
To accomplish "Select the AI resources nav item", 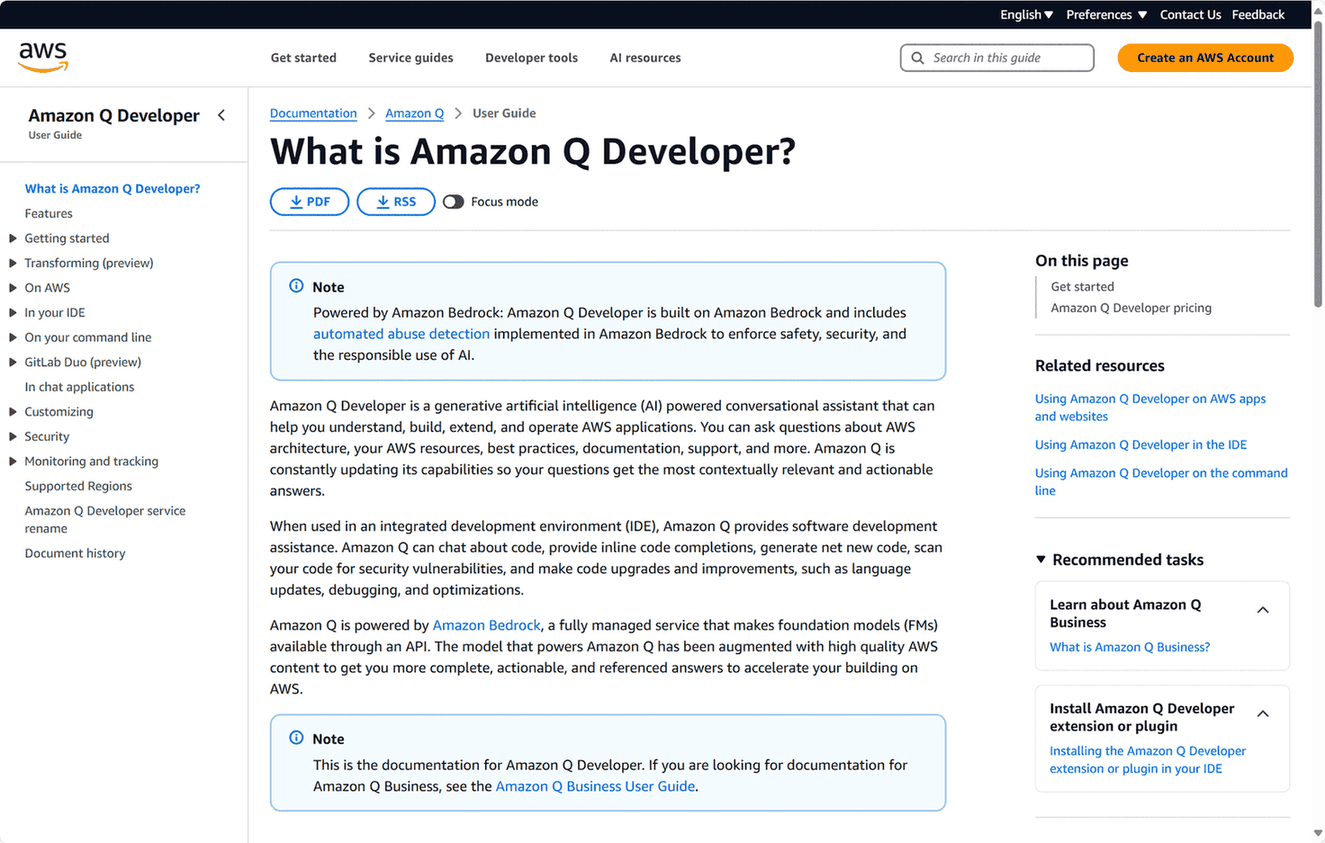I will [645, 58].
